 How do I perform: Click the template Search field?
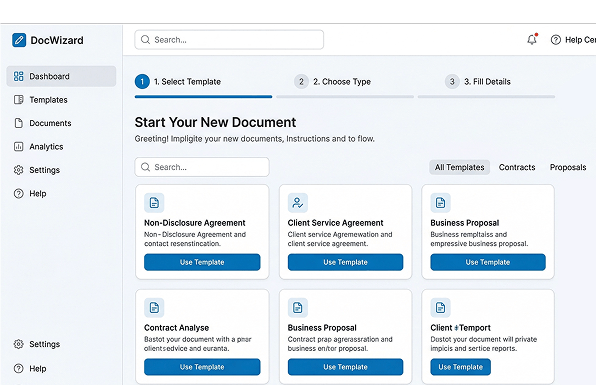point(202,167)
